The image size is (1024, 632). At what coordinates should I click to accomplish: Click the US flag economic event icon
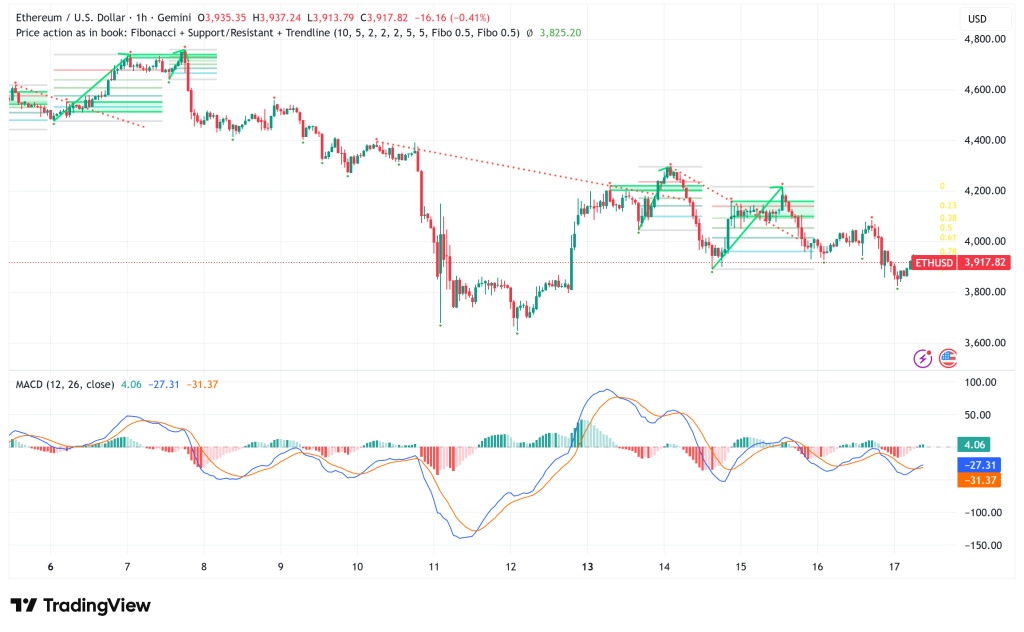944,358
